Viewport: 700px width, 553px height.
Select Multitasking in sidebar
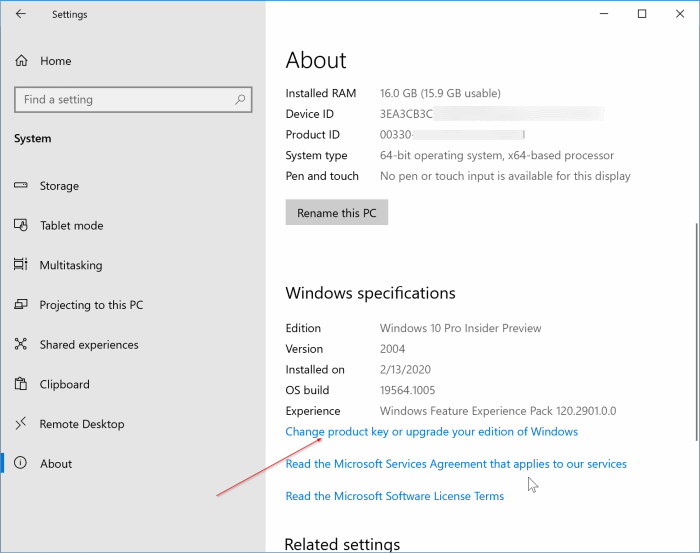pos(71,265)
